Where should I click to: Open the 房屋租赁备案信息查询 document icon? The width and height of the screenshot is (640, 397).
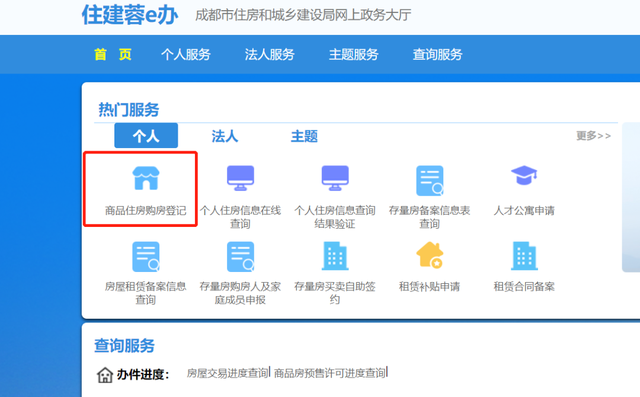click(146, 257)
